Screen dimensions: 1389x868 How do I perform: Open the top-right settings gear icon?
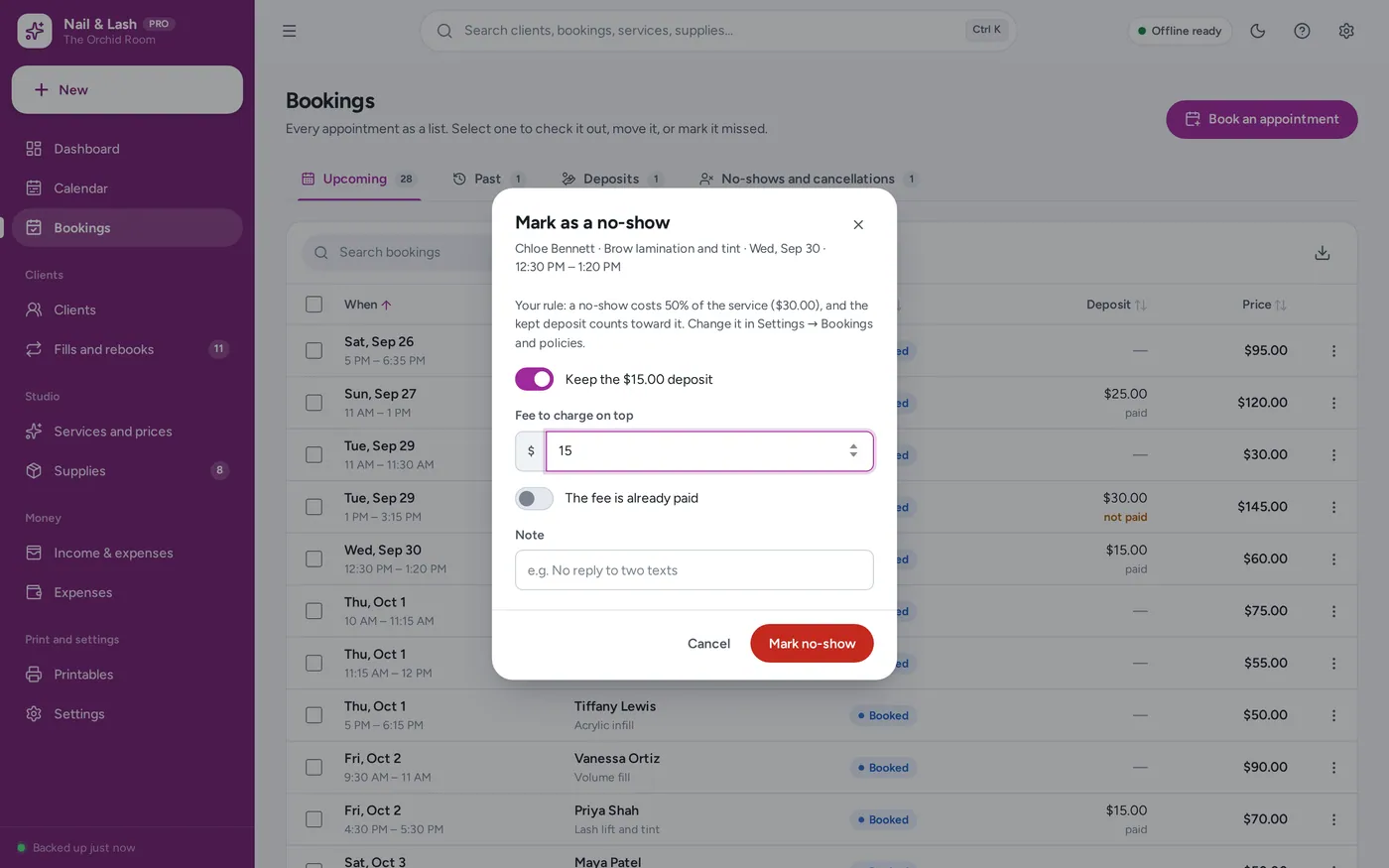tap(1346, 31)
